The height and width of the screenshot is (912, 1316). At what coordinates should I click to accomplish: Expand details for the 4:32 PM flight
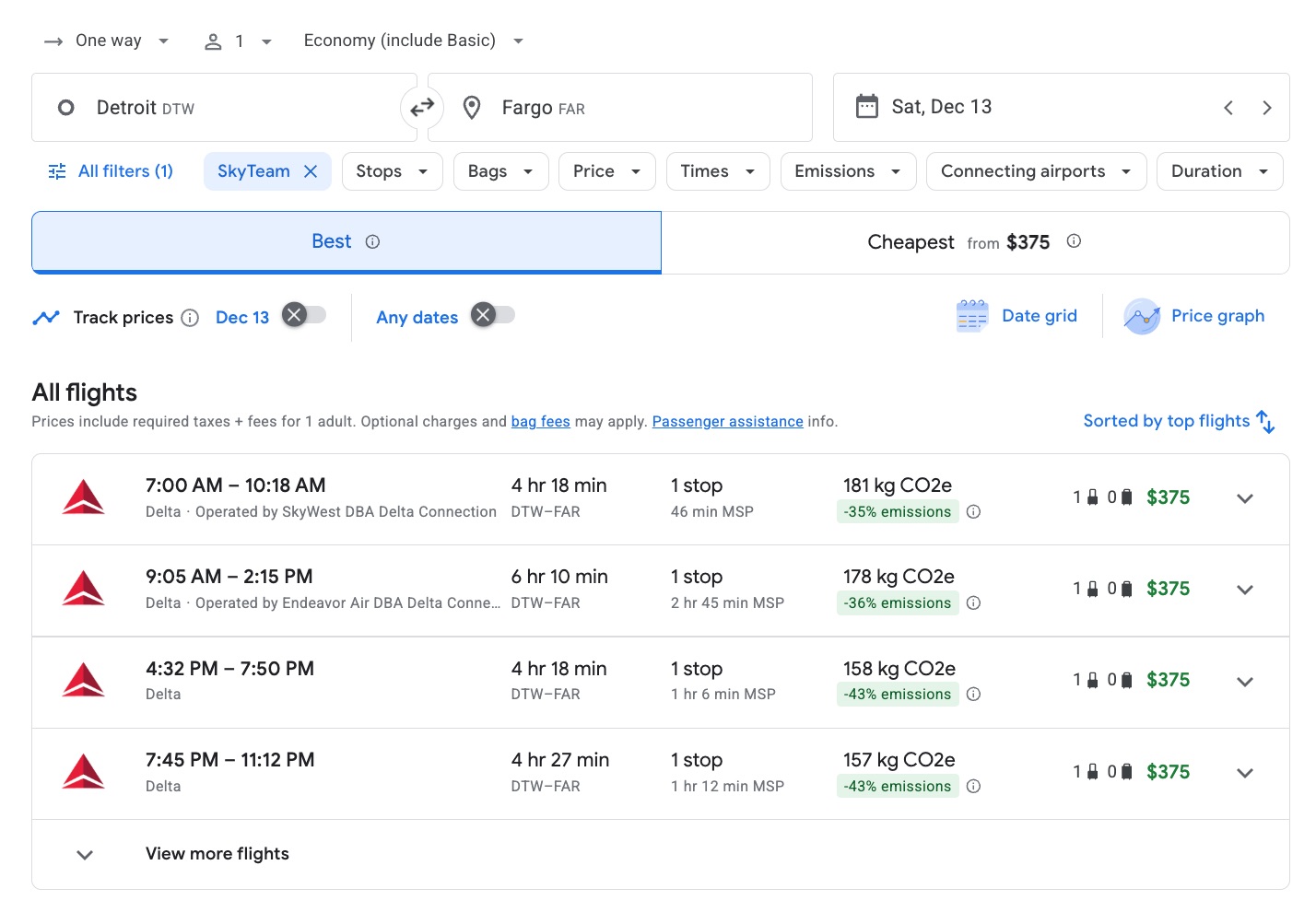[x=1245, y=682]
